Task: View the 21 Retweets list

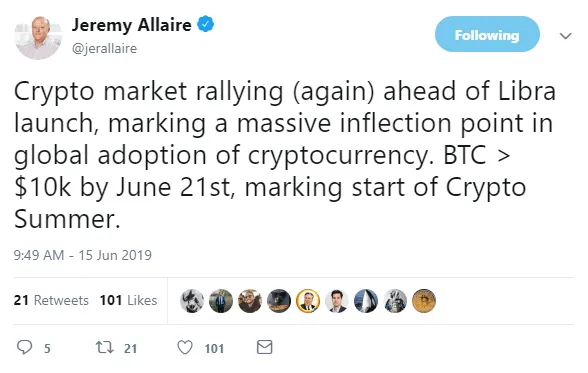Action: (51, 300)
